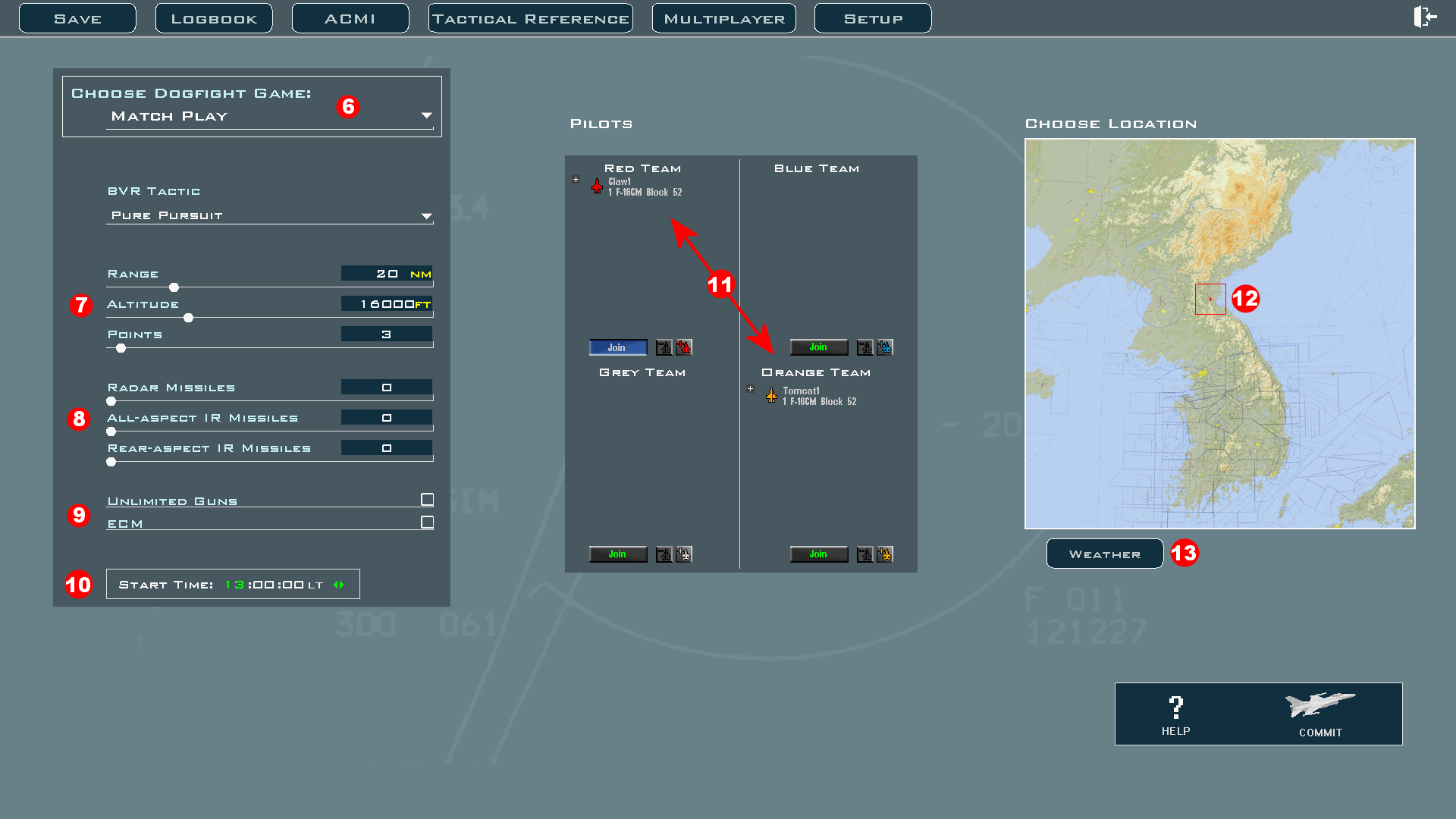Expand the Tomcat1 flight in Orange Team
This screenshot has width=1456, height=819.
[751, 389]
